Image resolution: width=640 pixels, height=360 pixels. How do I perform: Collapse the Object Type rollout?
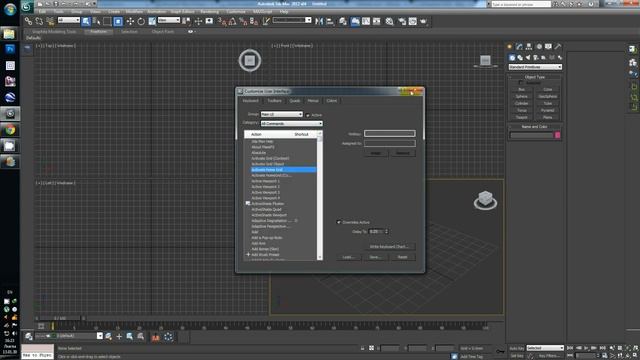(535, 77)
